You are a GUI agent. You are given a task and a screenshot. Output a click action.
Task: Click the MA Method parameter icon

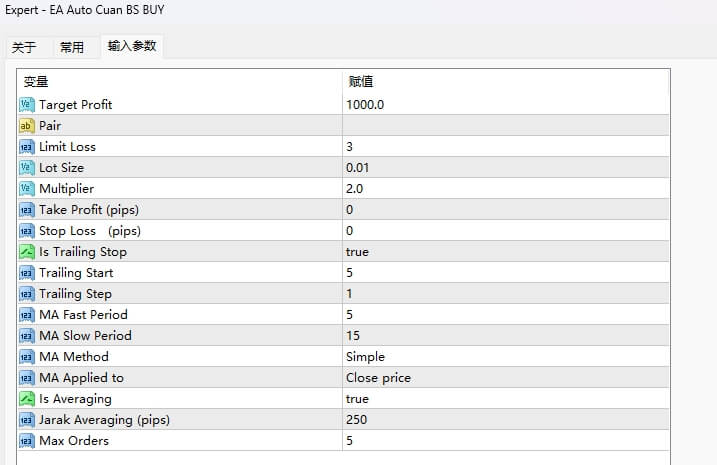(27, 357)
